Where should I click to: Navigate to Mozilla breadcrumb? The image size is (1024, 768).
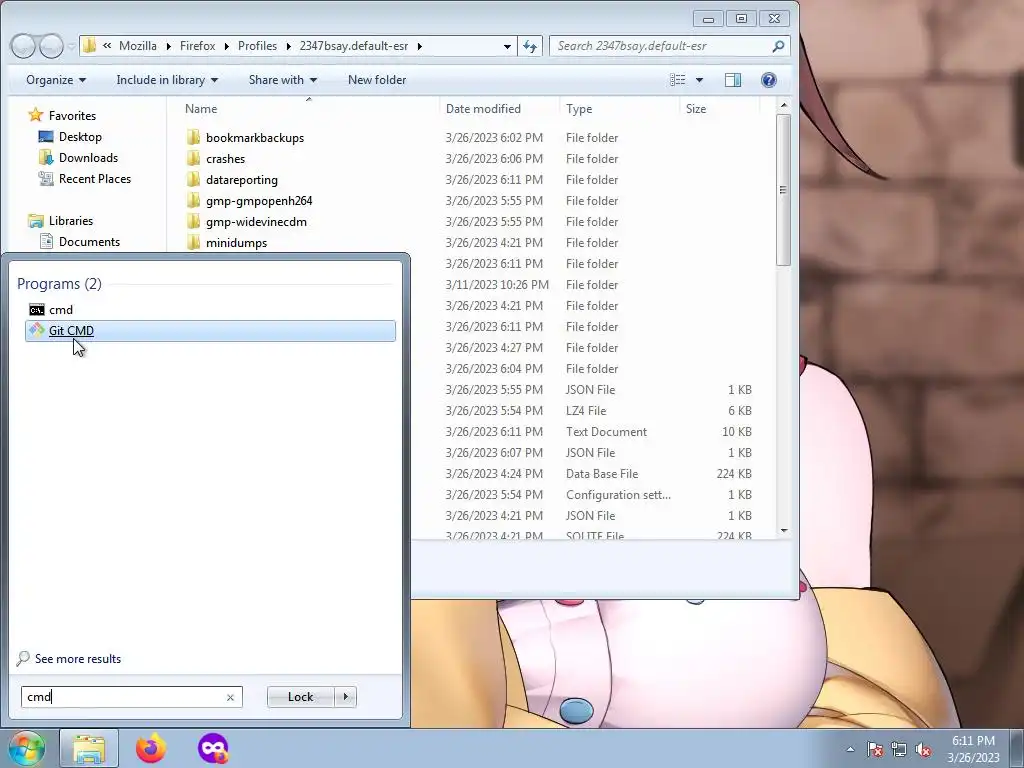pyautogui.click(x=138, y=46)
